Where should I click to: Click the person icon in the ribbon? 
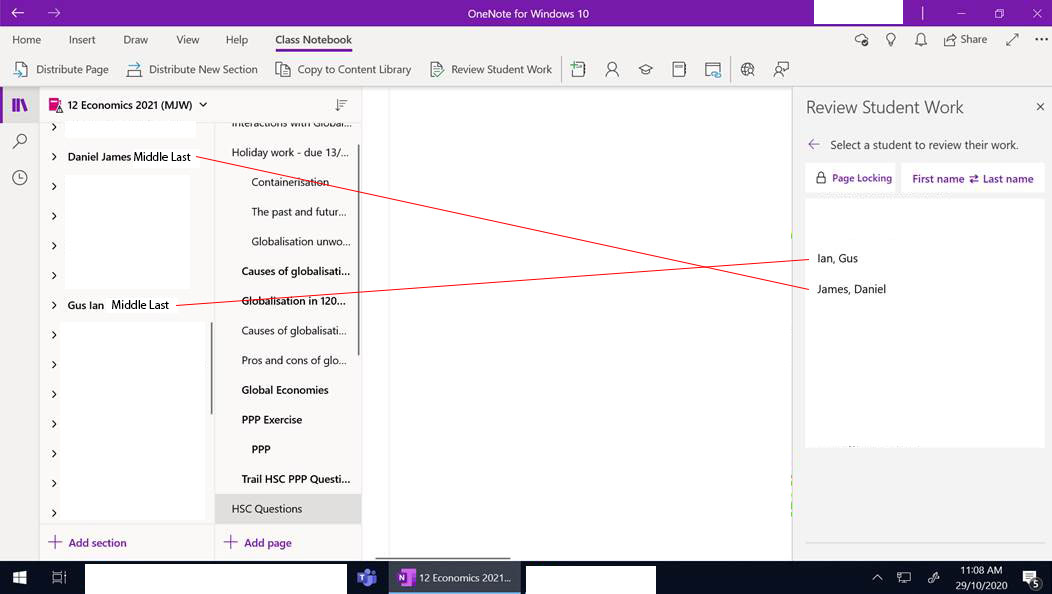[612, 69]
